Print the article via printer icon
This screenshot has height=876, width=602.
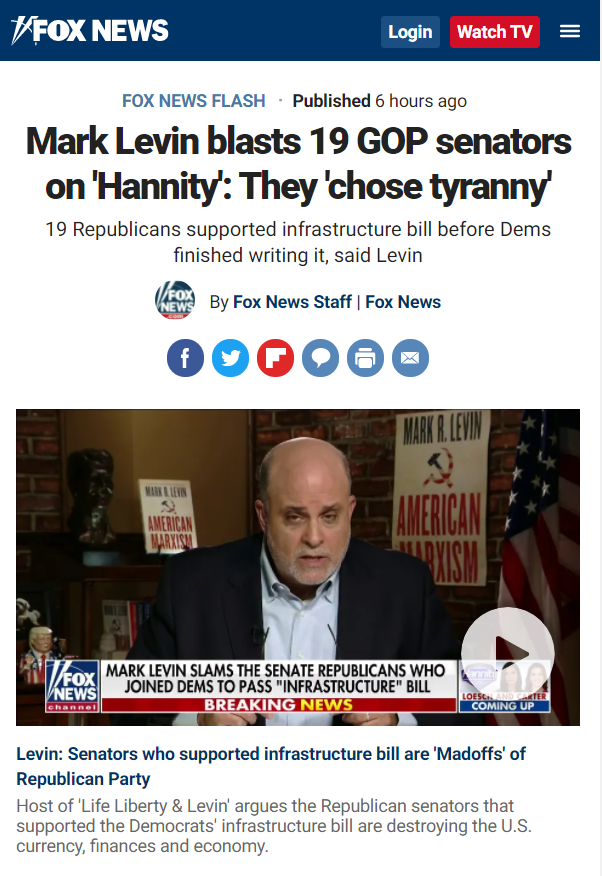click(365, 358)
